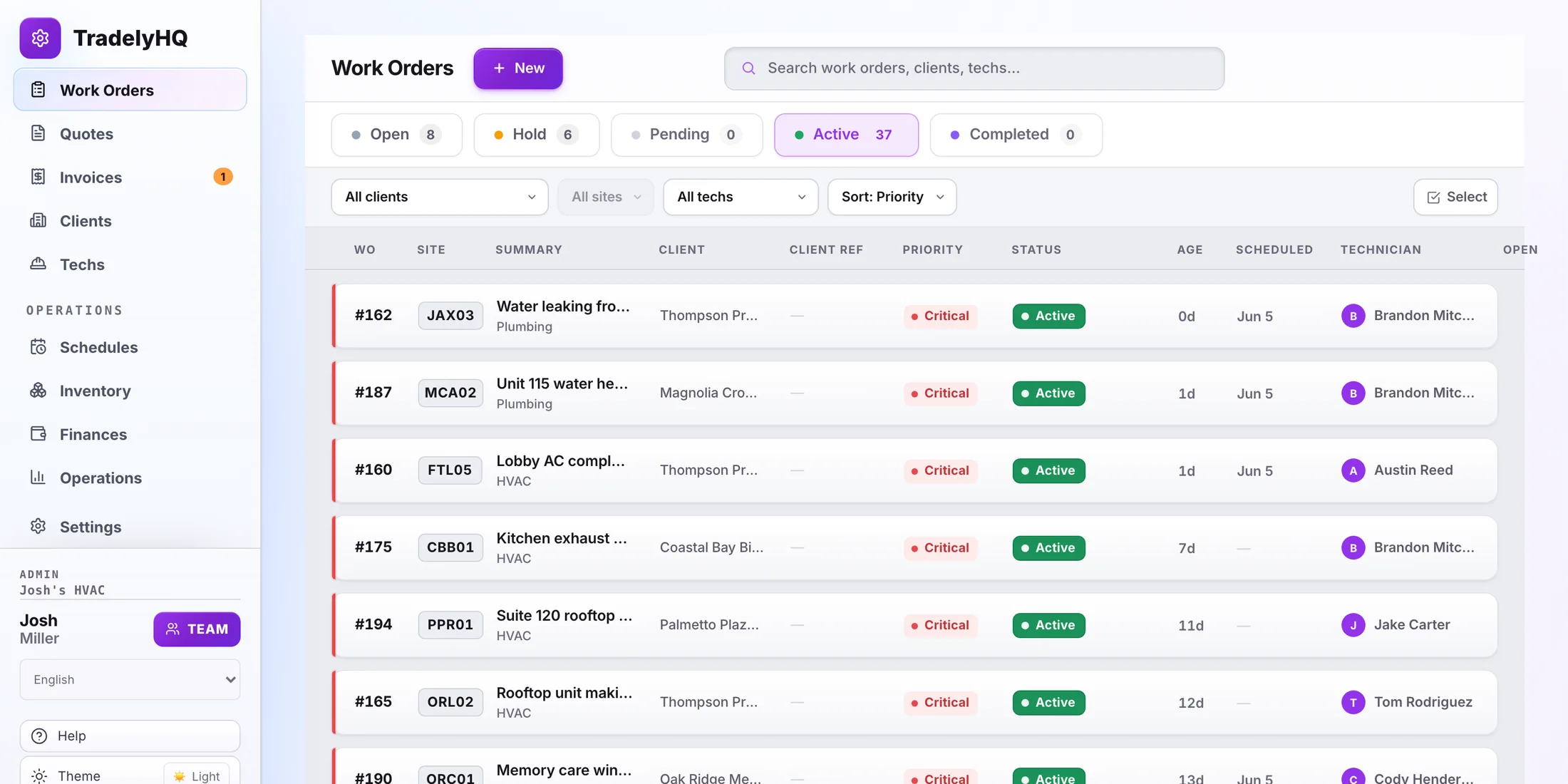Screen dimensions: 1568x784
Task: Open work order #187
Action: click(x=914, y=393)
